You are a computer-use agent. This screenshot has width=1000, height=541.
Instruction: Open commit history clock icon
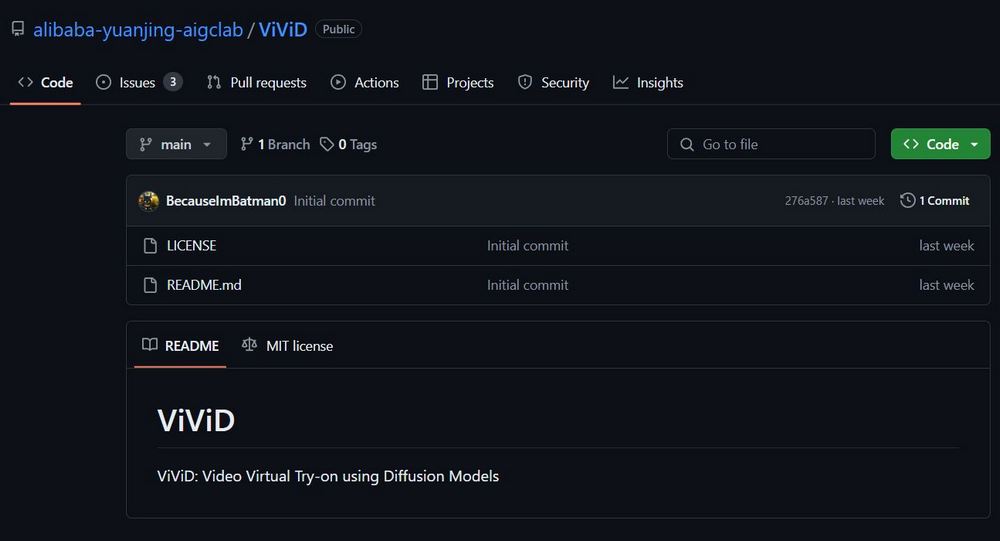click(x=908, y=200)
